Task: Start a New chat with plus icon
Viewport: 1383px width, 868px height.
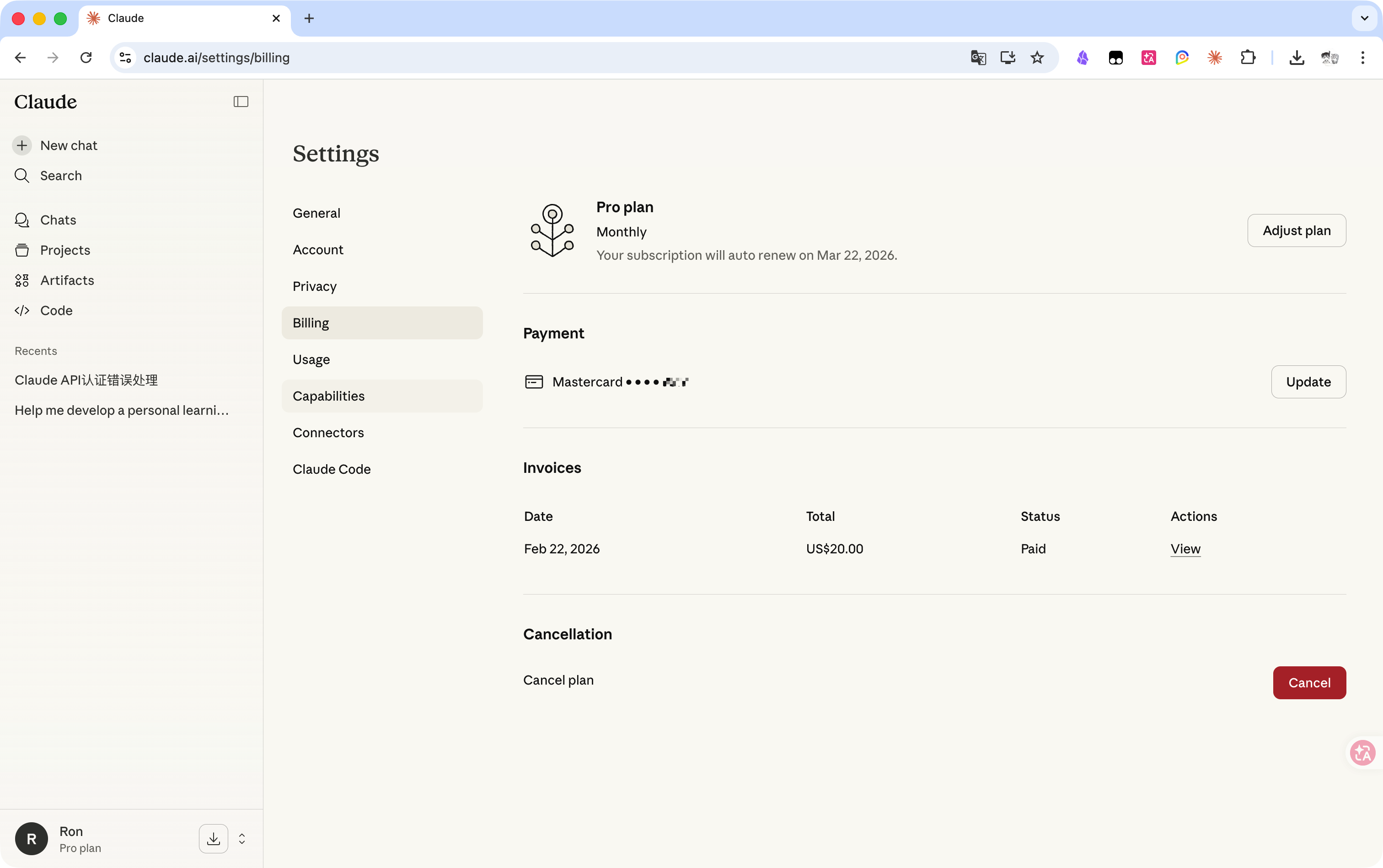Action: coord(56,145)
